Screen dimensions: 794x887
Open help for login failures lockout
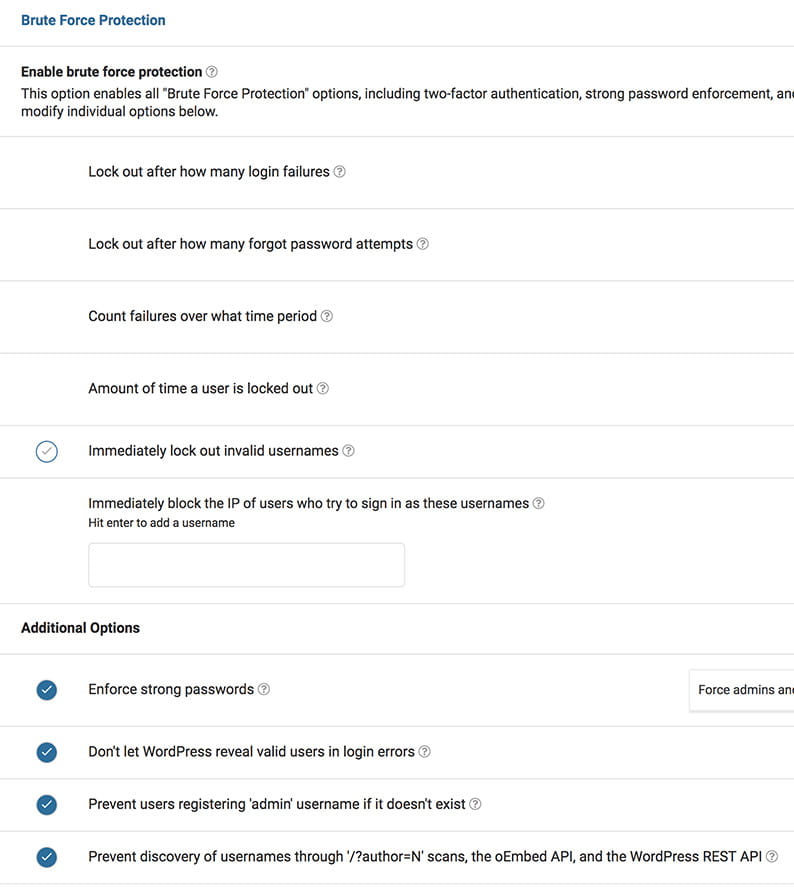tap(340, 172)
